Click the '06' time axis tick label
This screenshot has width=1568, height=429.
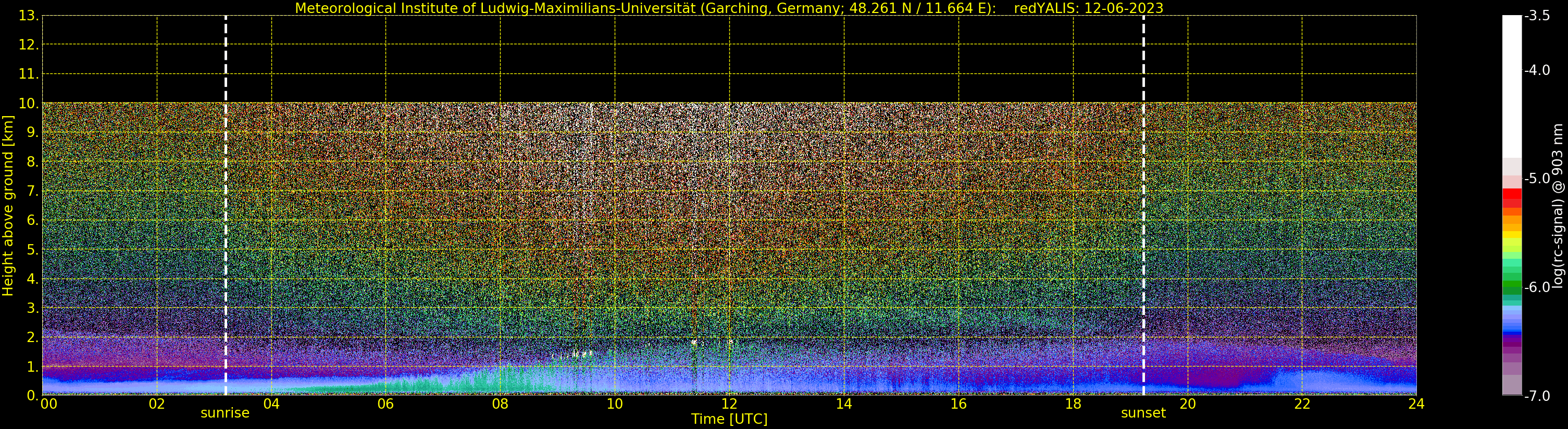[386, 404]
